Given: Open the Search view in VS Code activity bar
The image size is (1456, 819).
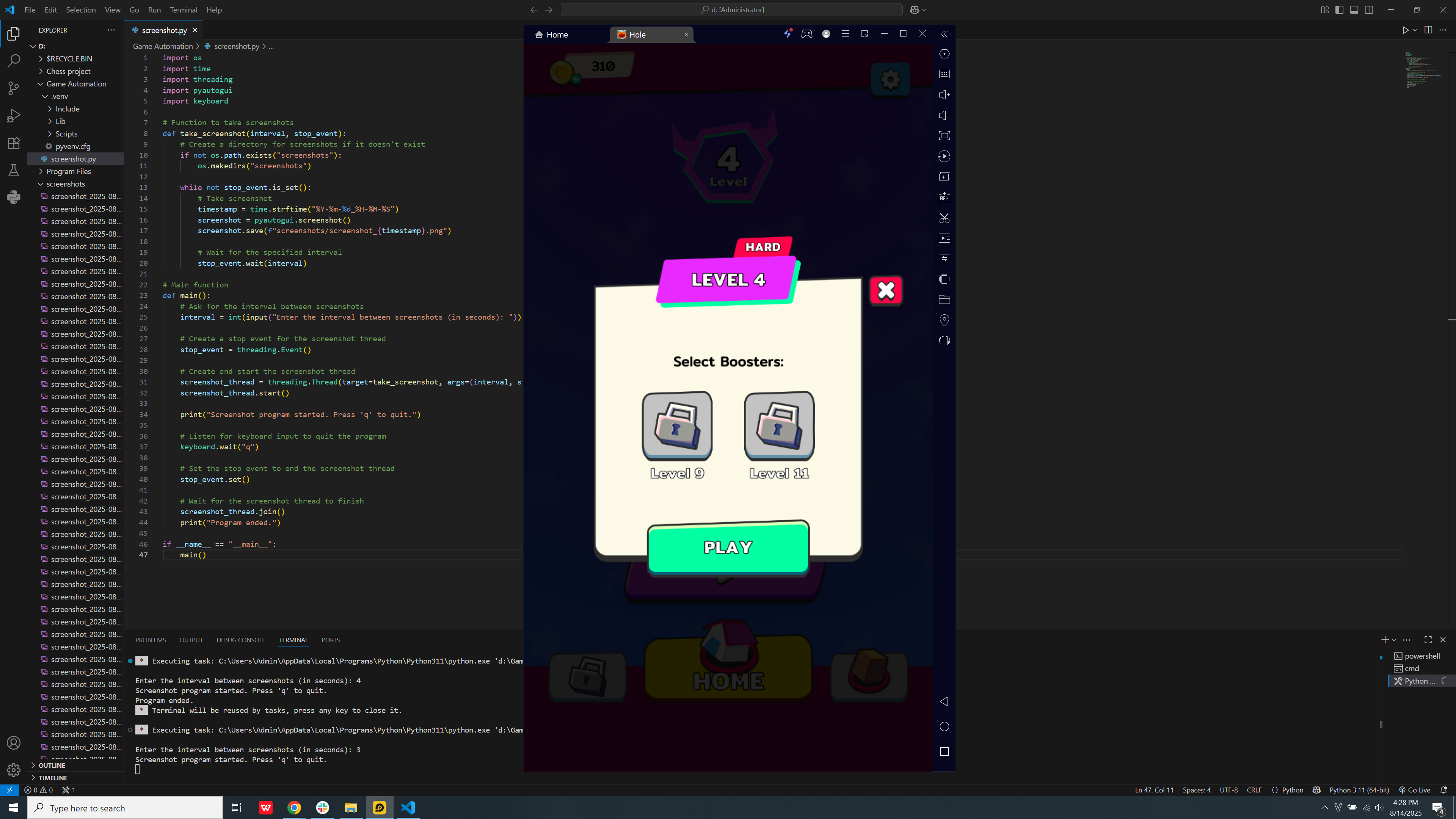Looking at the screenshot, I should pos(14,61).
